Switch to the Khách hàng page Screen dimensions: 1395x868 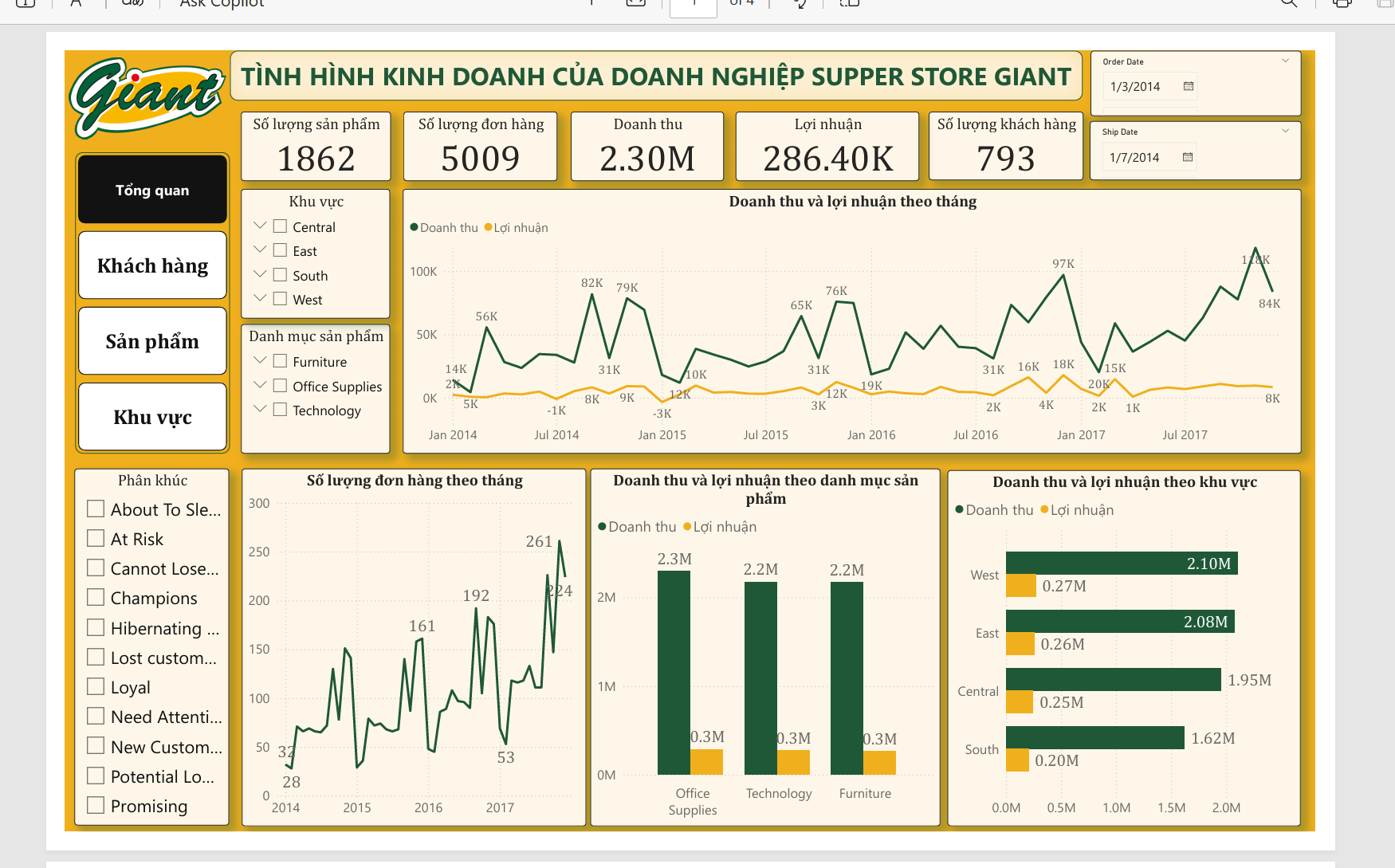click(x=152, y=265)
